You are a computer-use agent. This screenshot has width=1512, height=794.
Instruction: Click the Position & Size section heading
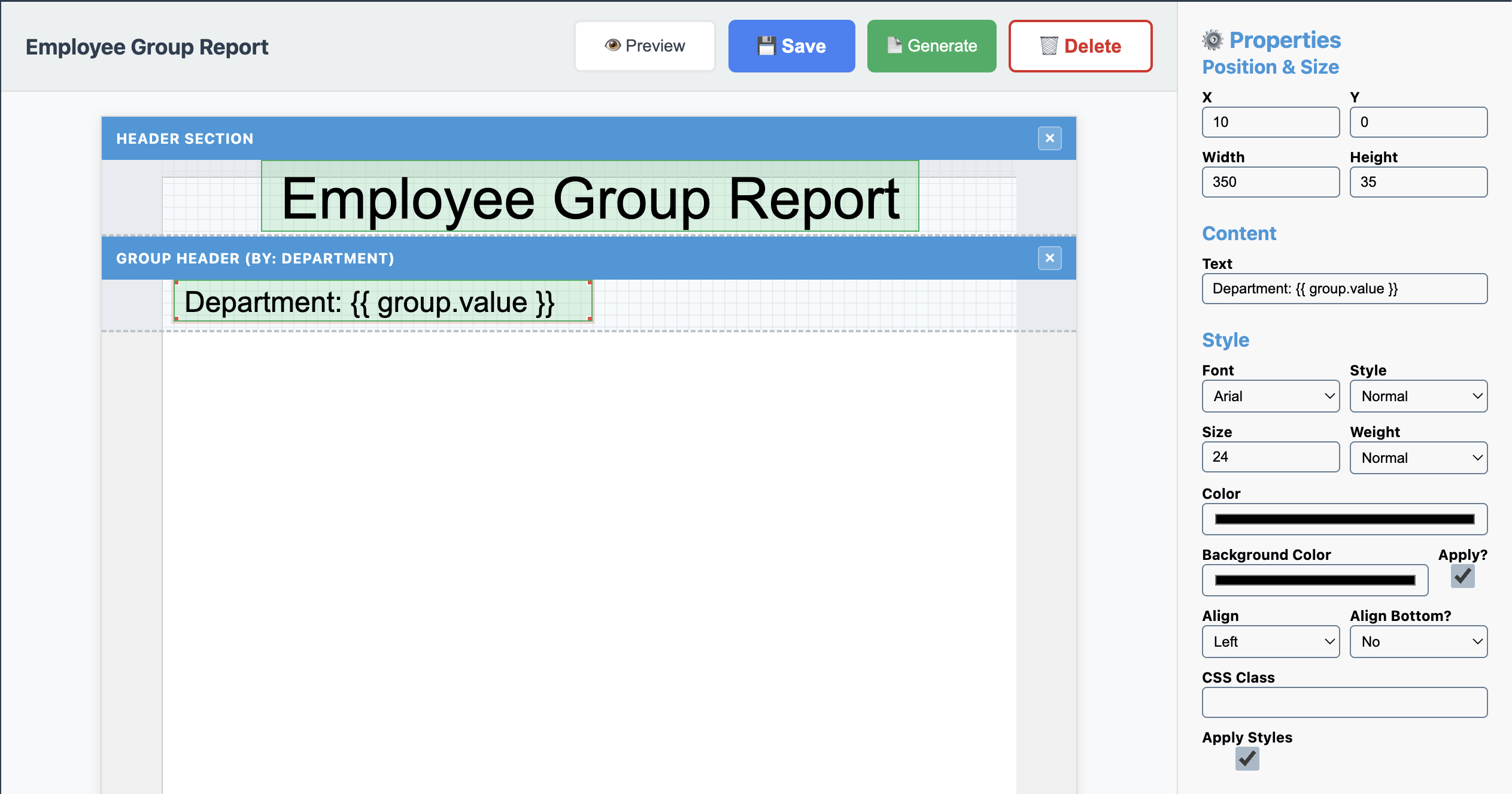tap(1270, 67)
